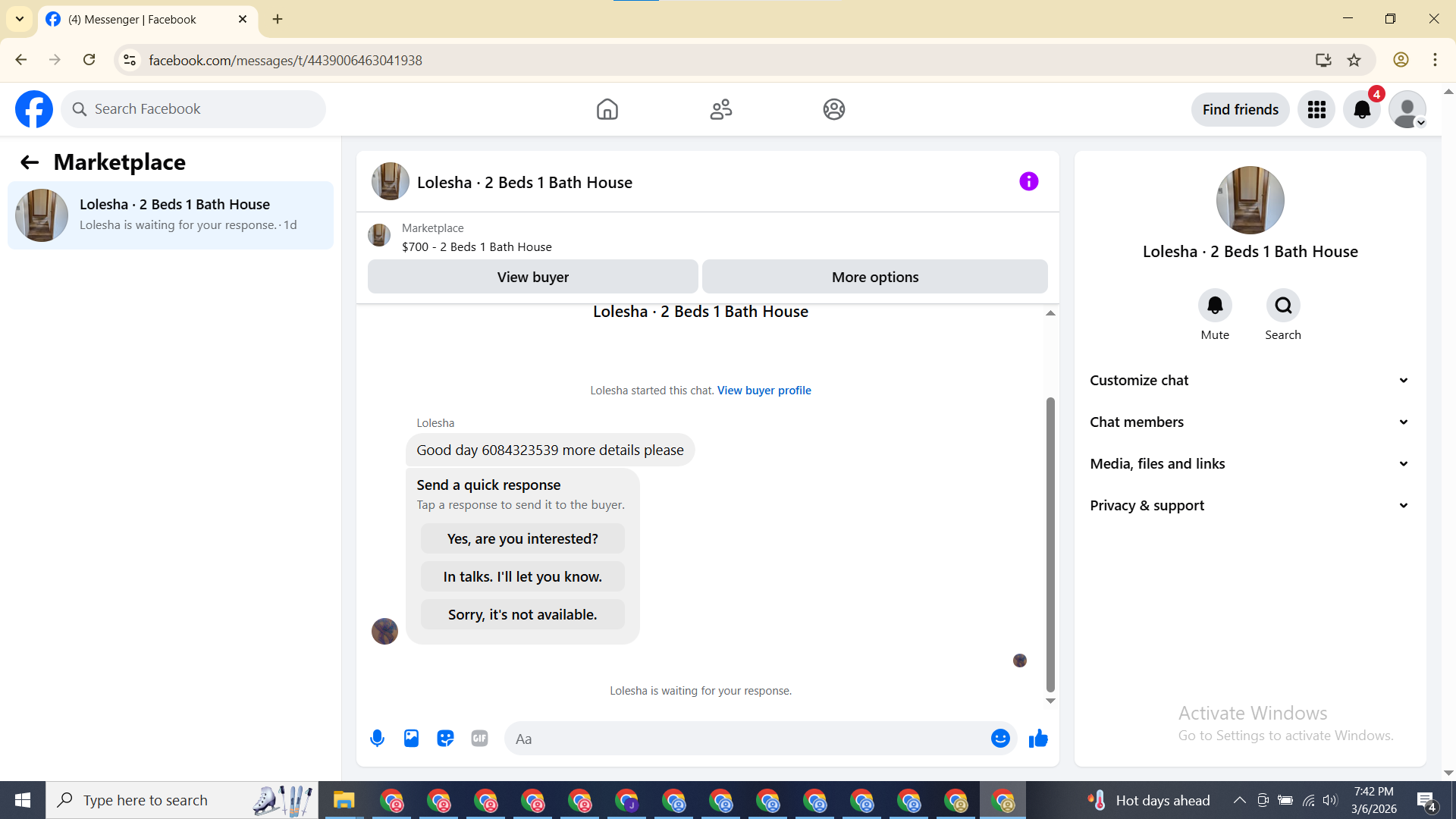This screenshot has width=1456, height=819.
Task: Click the purple conversation information icon
Action: point(1028,181)
